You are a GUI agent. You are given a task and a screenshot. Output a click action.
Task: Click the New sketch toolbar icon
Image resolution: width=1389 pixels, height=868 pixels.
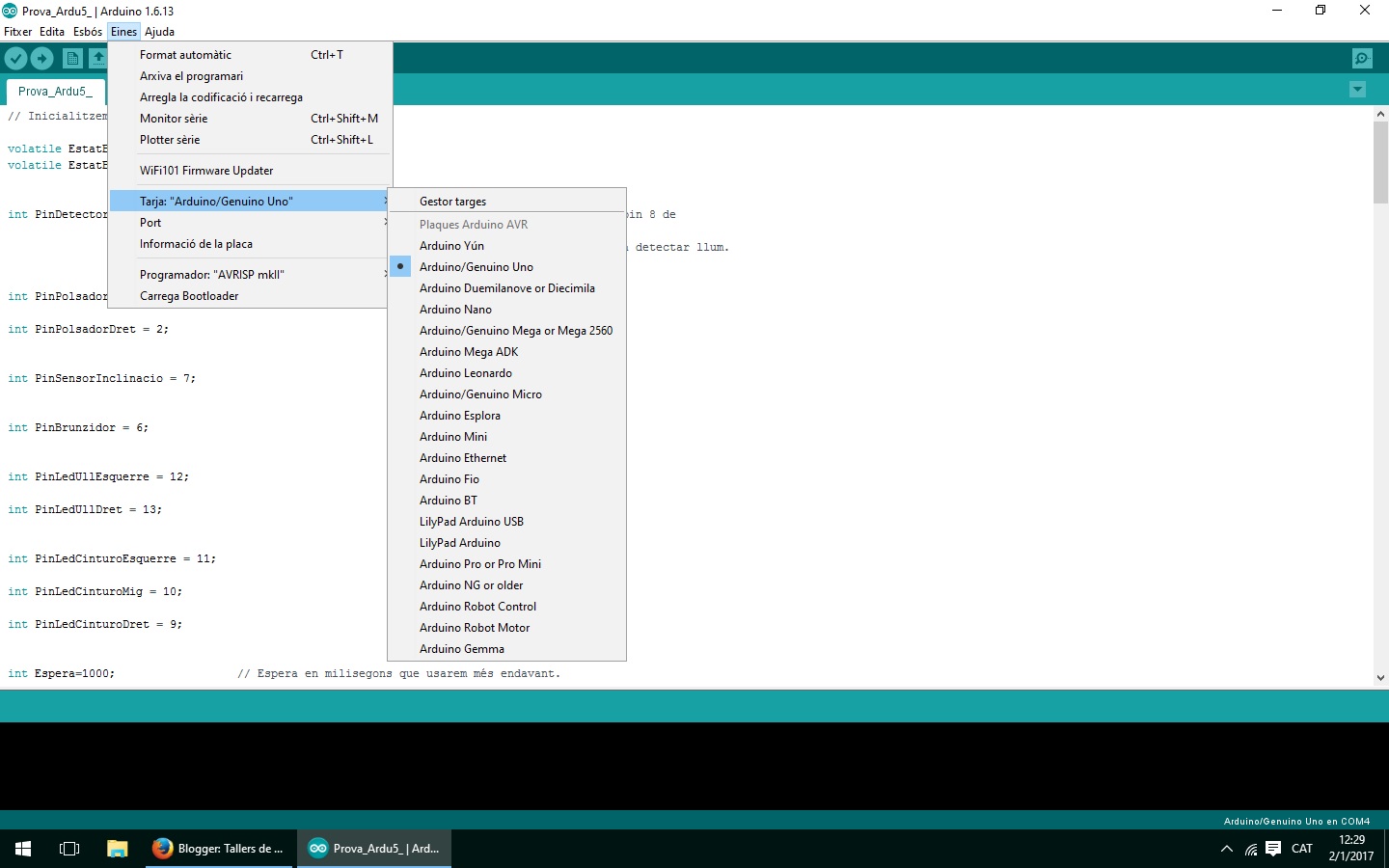[72, 59]
